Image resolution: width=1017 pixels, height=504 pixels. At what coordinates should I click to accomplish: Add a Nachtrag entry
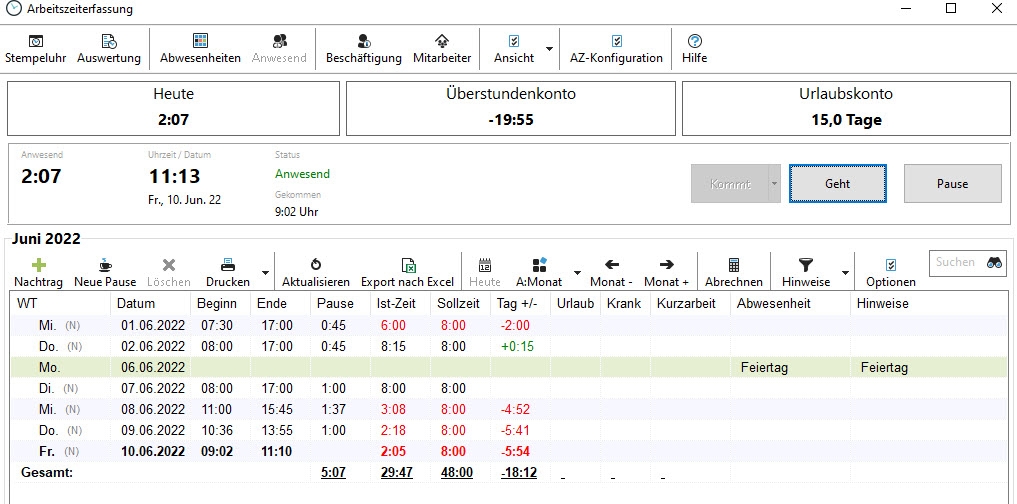(x=39, y=272)
